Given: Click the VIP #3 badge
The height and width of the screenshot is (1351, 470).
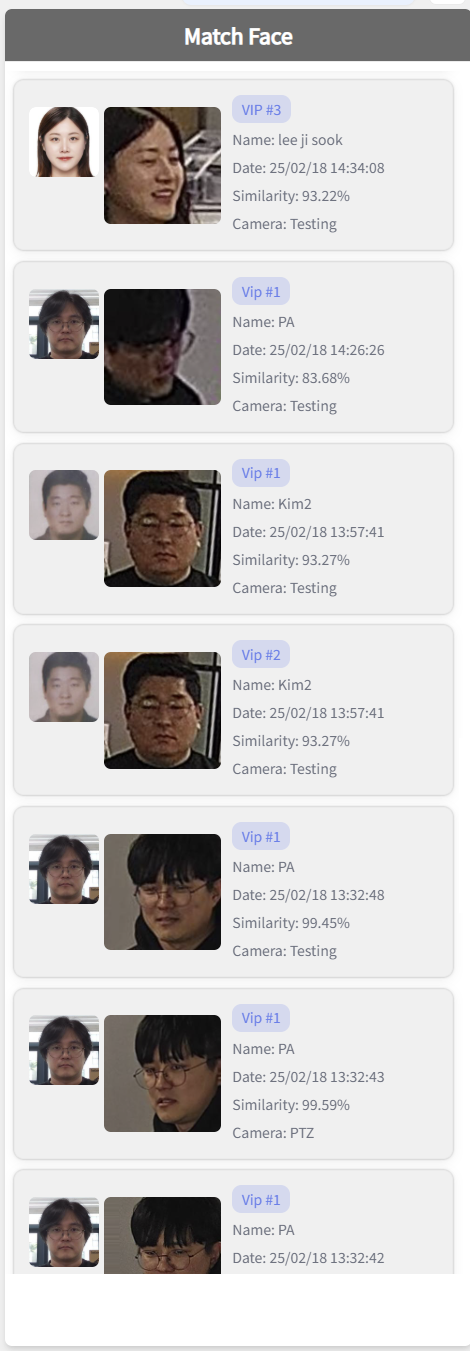Looking at the screenshot, I should [261, 109].
